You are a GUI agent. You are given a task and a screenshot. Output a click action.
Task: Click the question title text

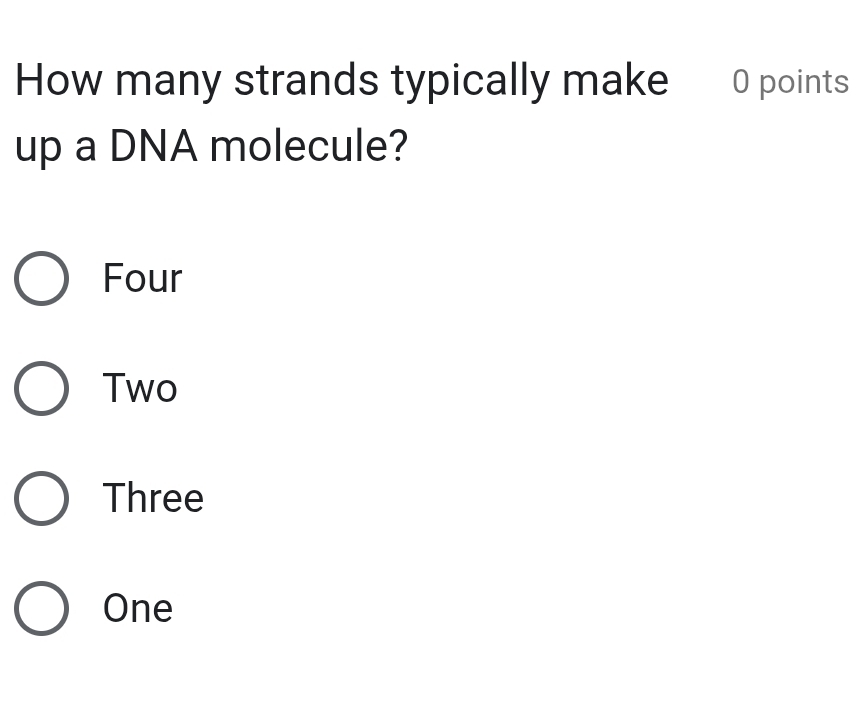pos(340,80)
